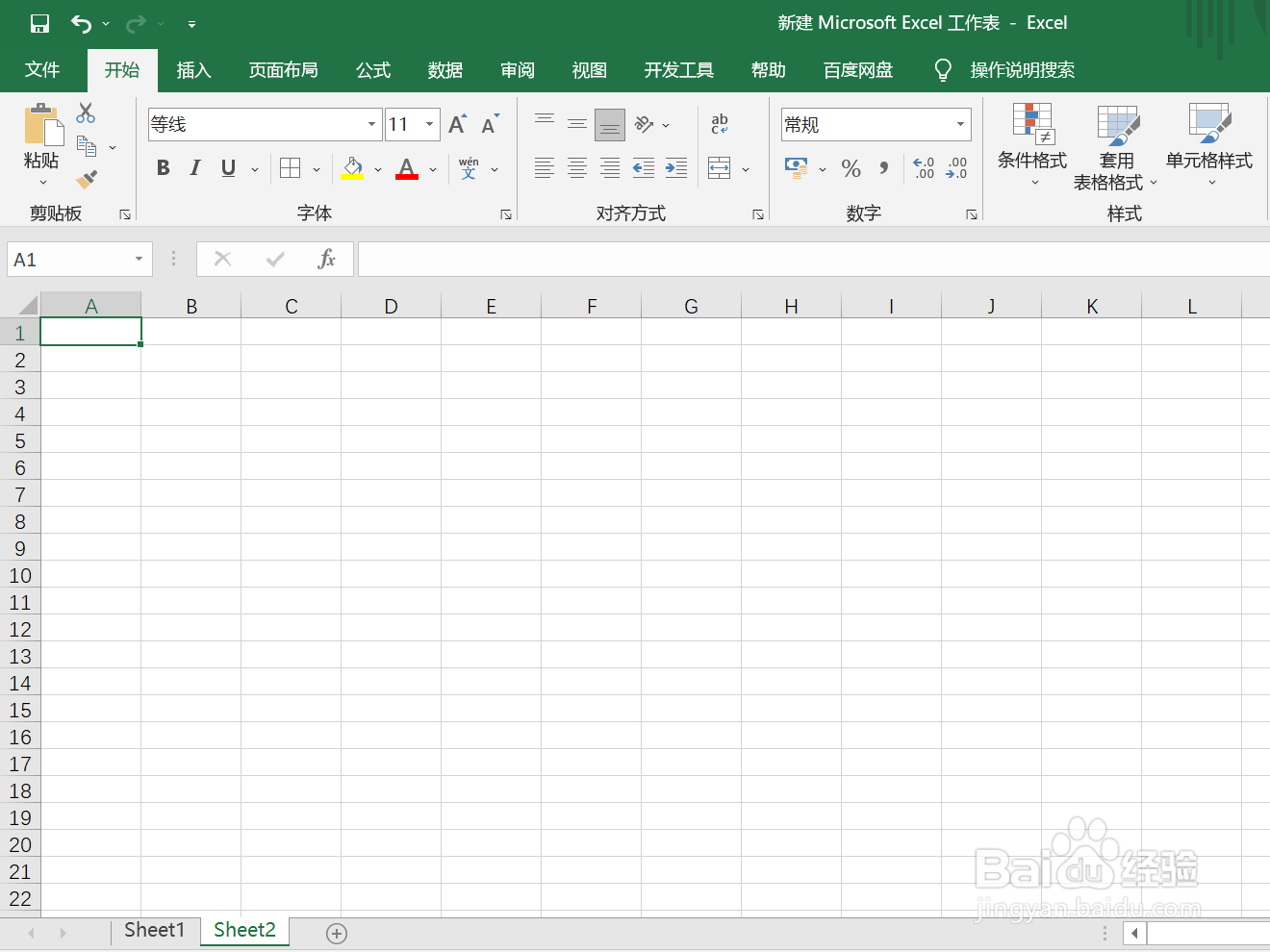Click the Accounting Number Format icon
The height and width of the screenshot is (952, 1270).
click(797, 168)
